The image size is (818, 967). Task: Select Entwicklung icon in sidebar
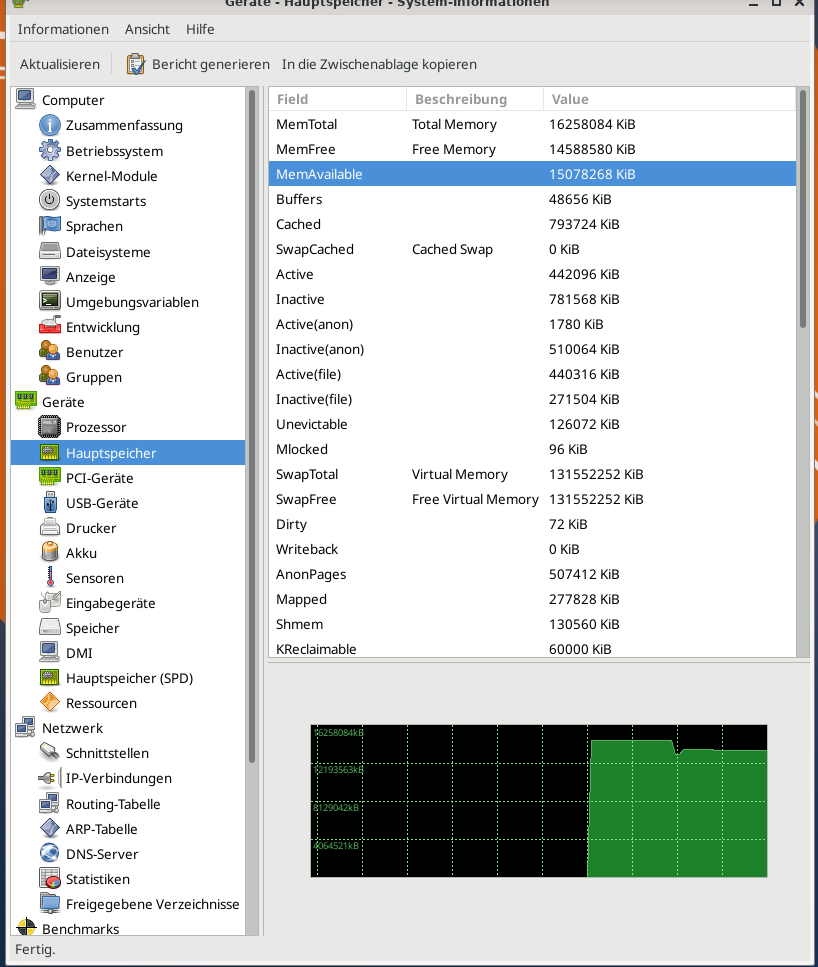click(x=49, y=326)
